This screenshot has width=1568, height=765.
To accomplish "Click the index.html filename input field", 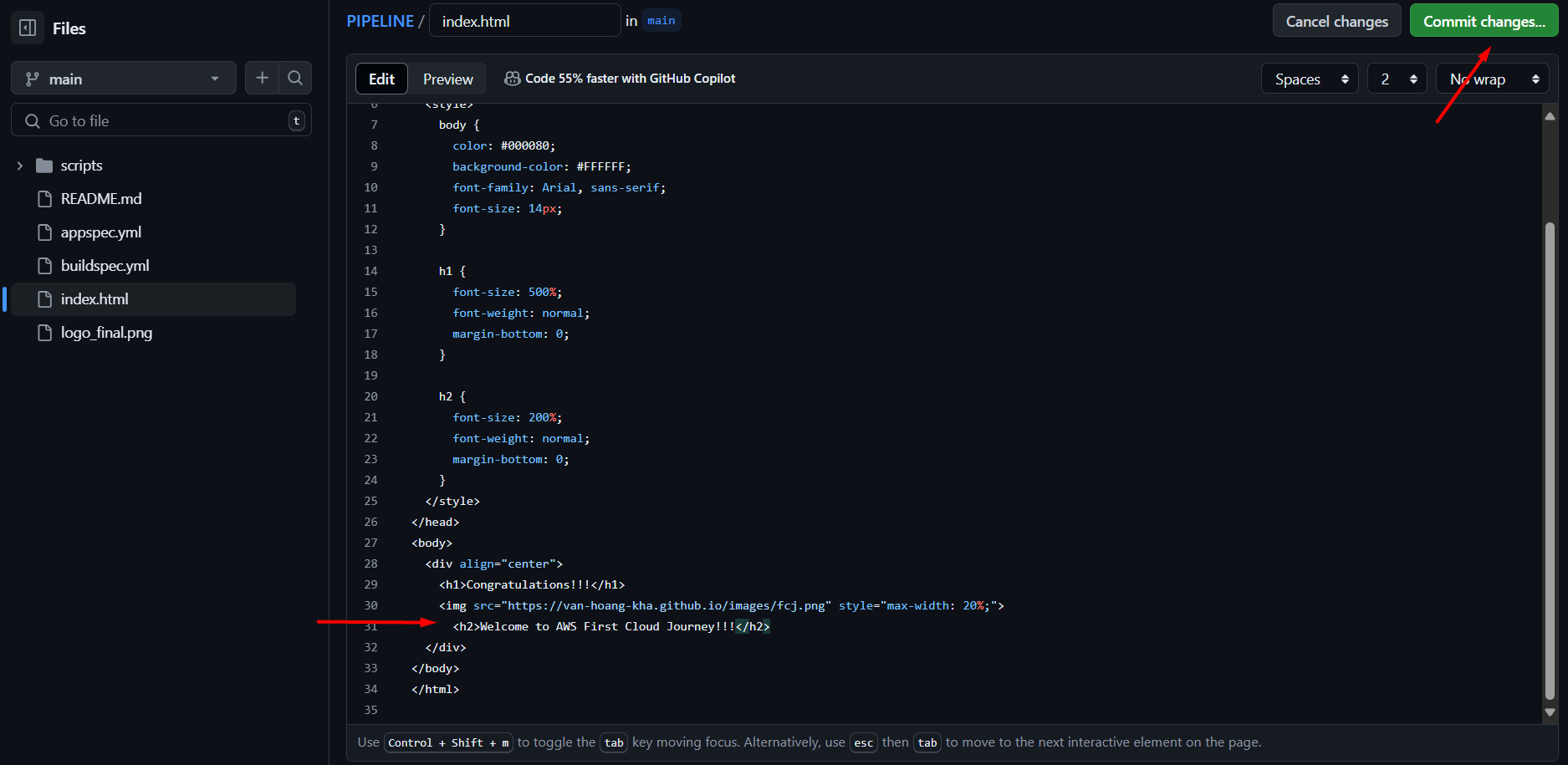I will [524, 21].
